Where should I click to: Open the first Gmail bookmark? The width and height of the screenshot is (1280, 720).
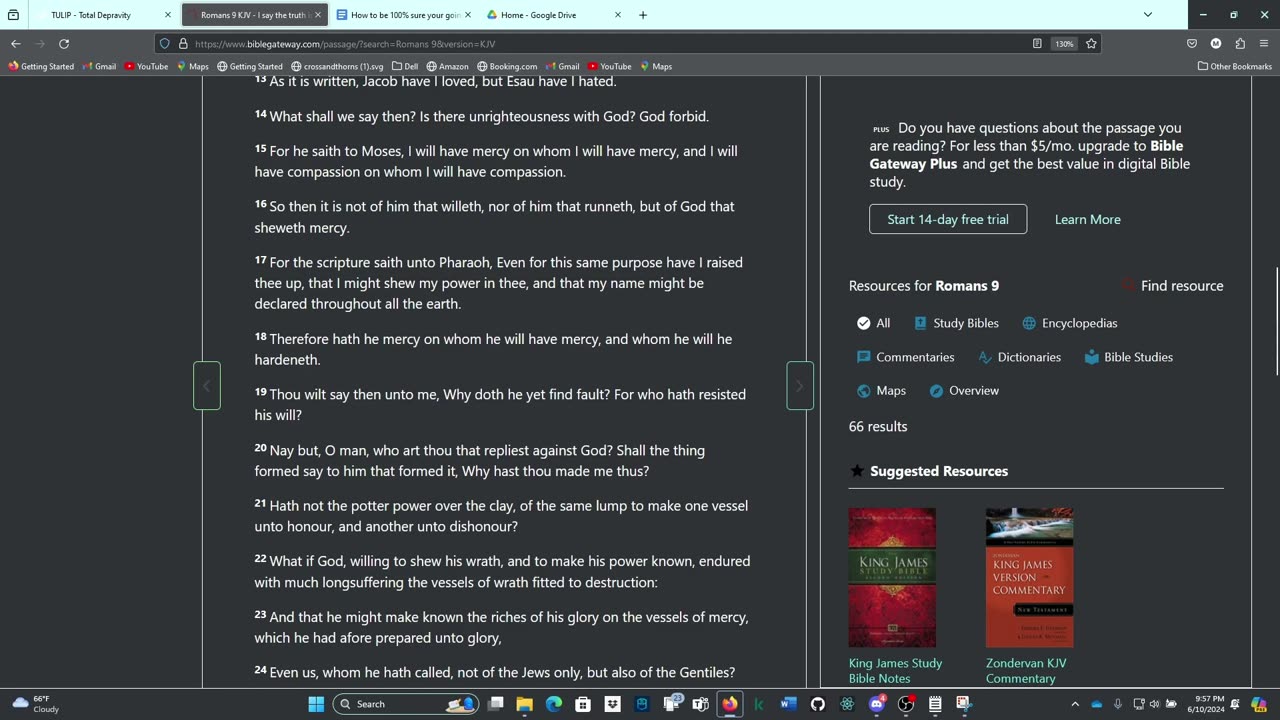coord(99,67)
